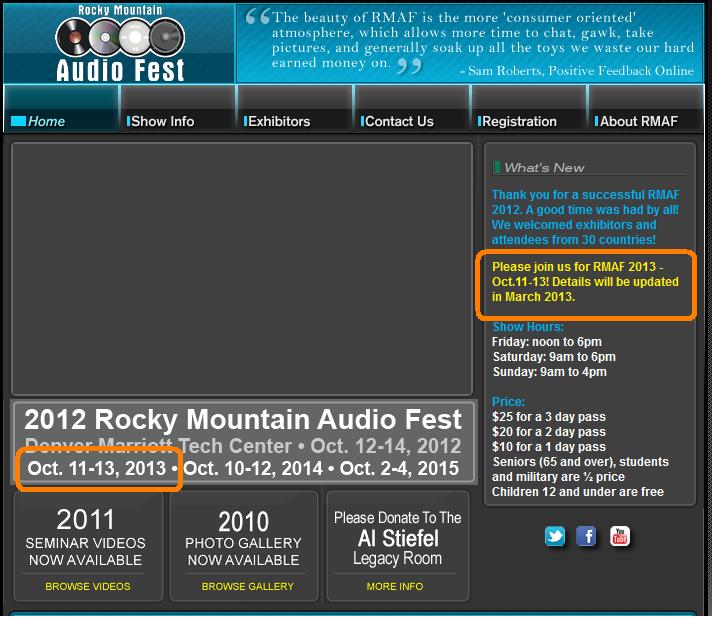
Task: Click 'Saturday: 9am to 6pm' text
Action: [554, 357]
